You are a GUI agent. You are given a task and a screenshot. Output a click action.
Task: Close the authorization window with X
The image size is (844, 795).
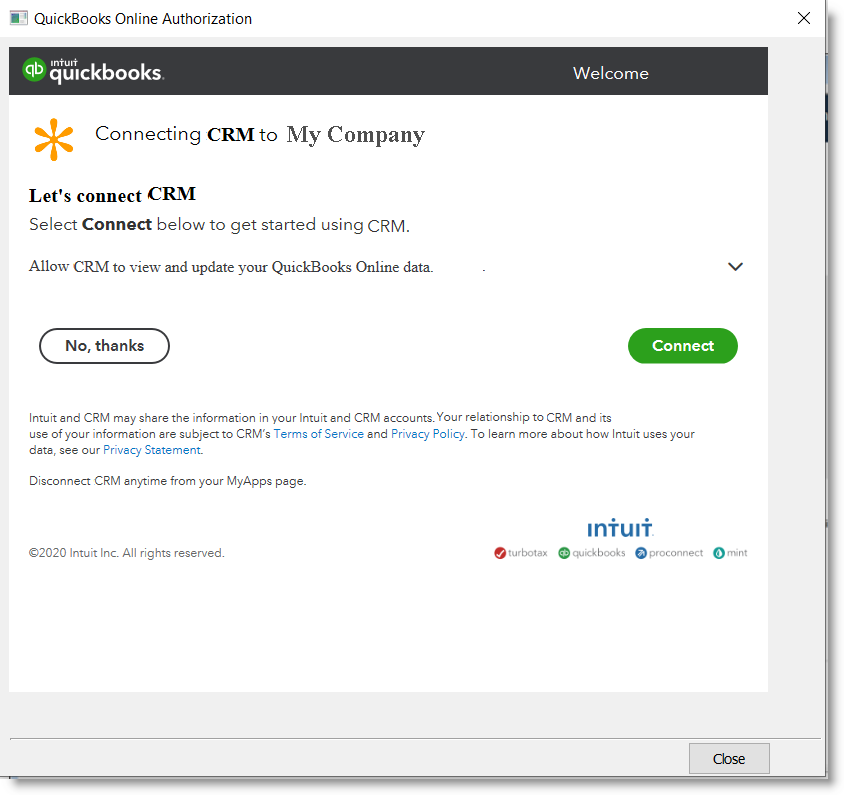pyautogui.click(x=803, y=18)
